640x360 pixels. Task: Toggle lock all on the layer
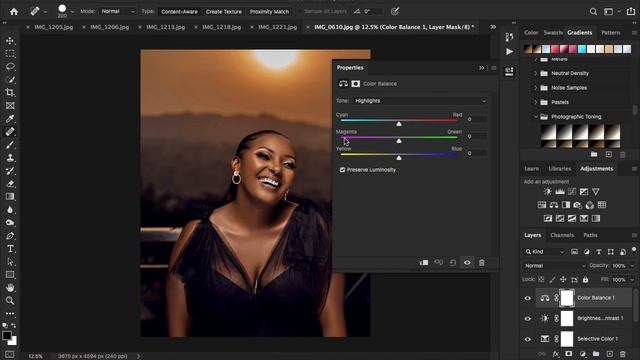(x=585, y=280)
